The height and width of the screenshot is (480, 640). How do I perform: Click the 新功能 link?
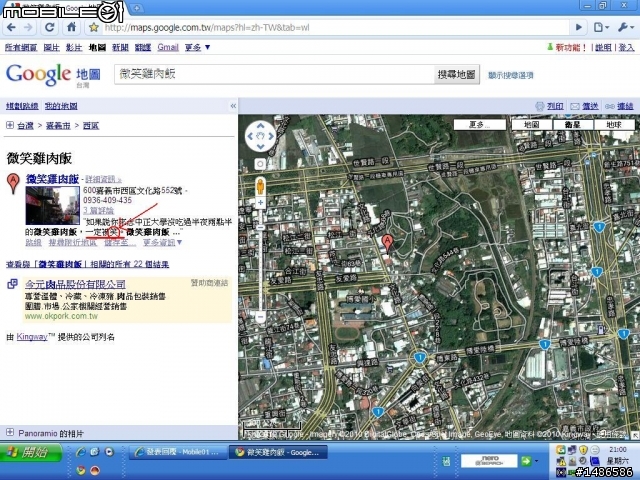point(571,47)
